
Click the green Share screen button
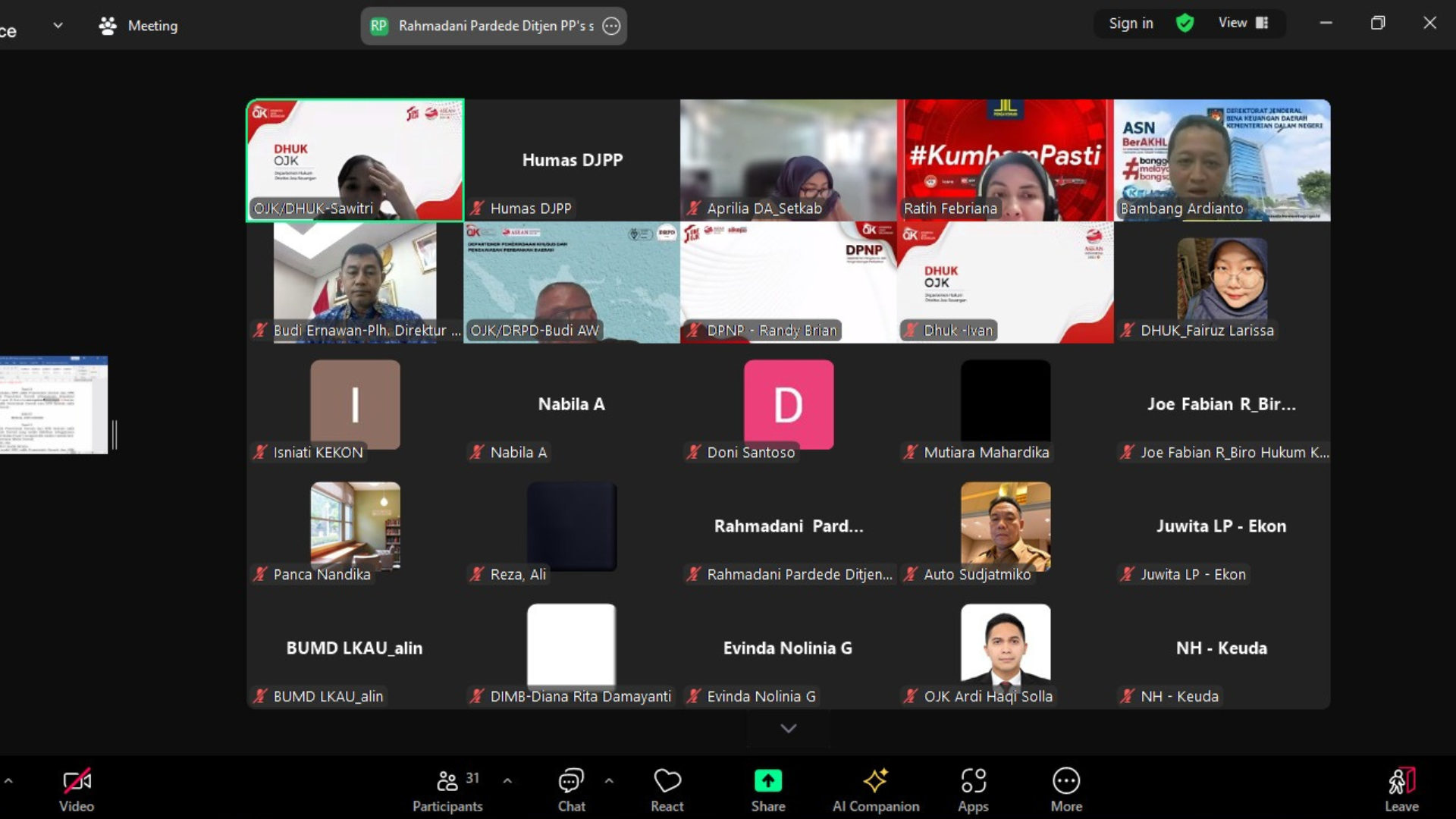[x=768, y=789]
